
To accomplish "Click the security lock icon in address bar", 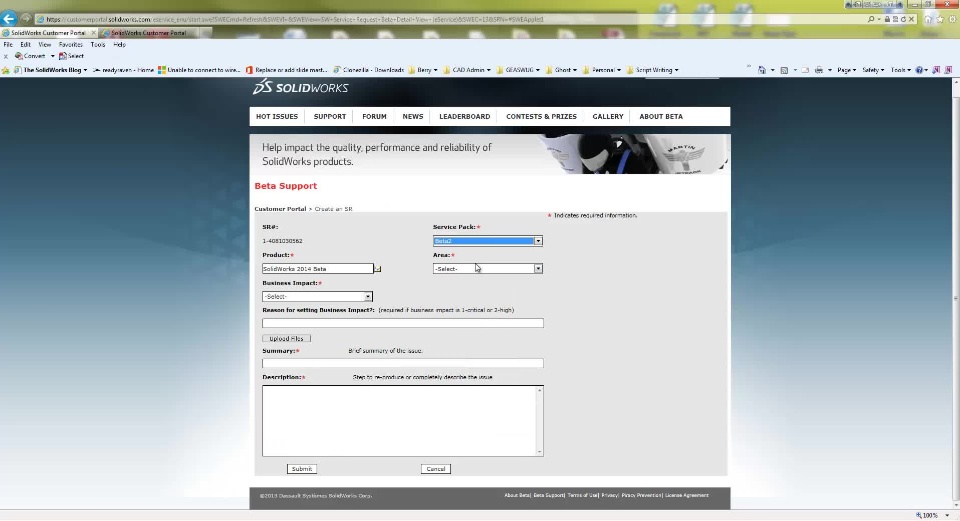I will (x=887, y=19).
